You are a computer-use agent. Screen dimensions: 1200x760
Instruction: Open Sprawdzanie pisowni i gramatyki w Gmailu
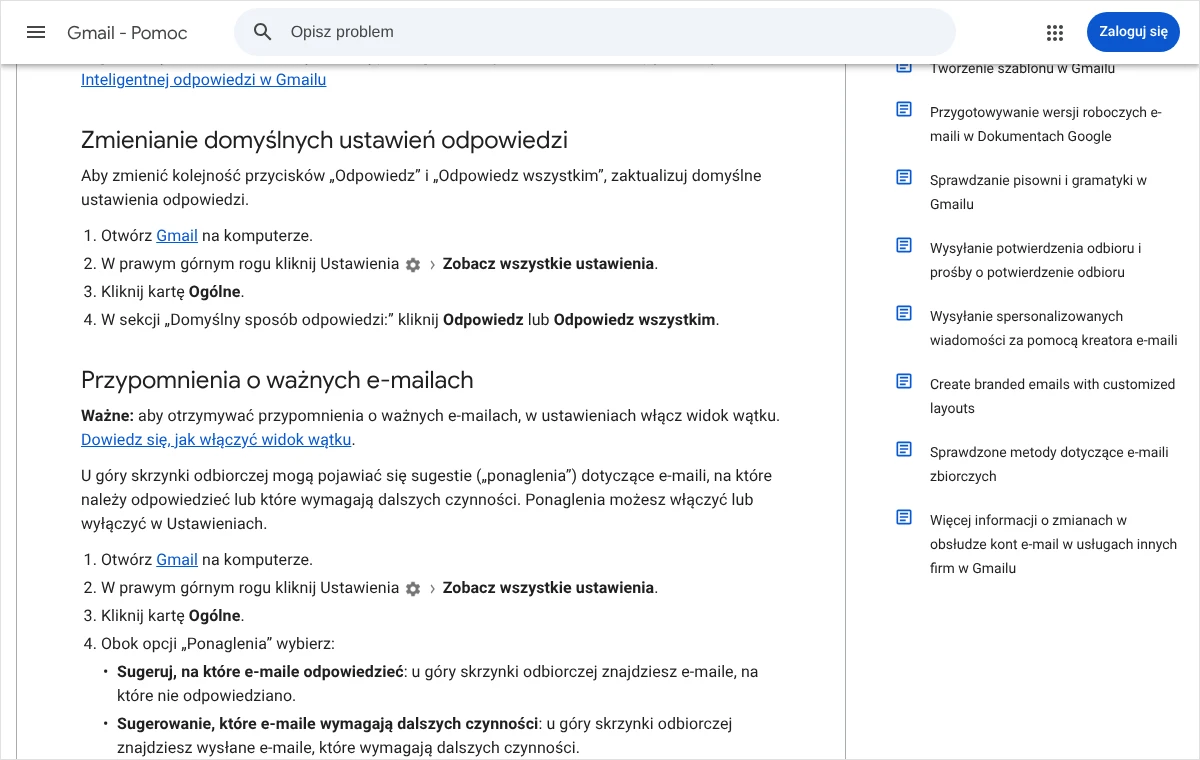(x=1038, y=192)
